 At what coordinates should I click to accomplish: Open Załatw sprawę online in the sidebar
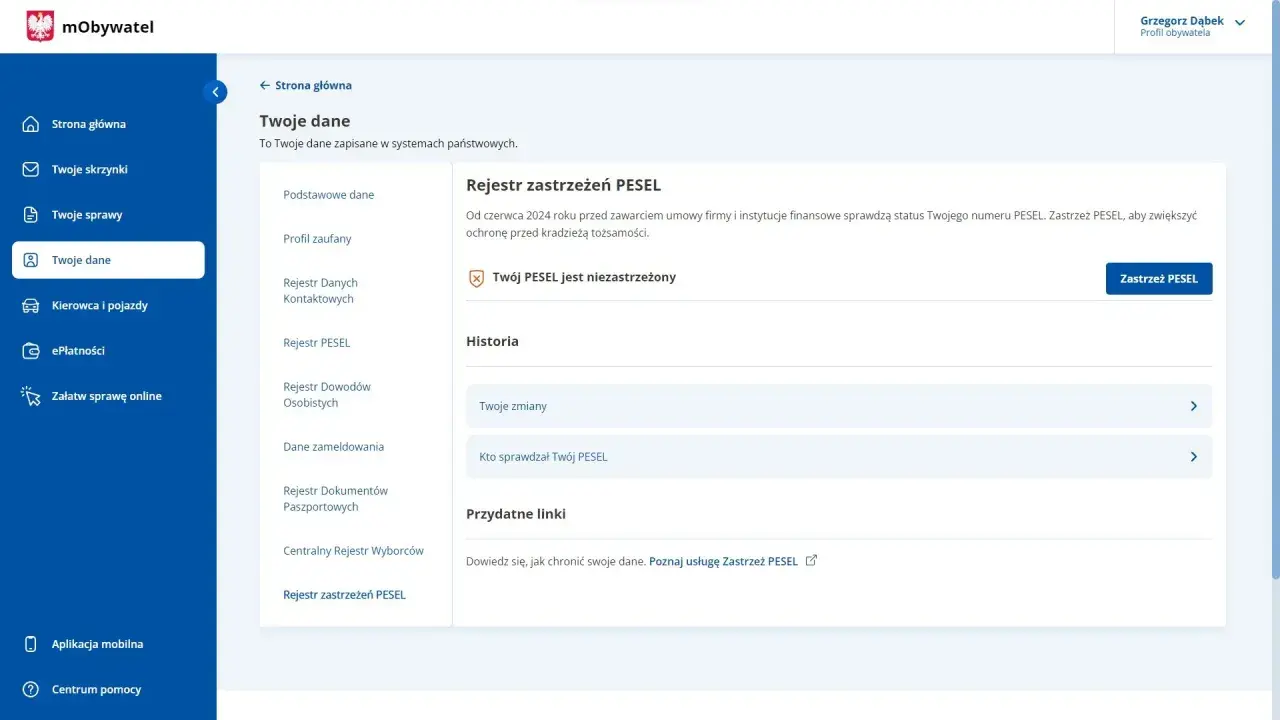pos(108,396)
